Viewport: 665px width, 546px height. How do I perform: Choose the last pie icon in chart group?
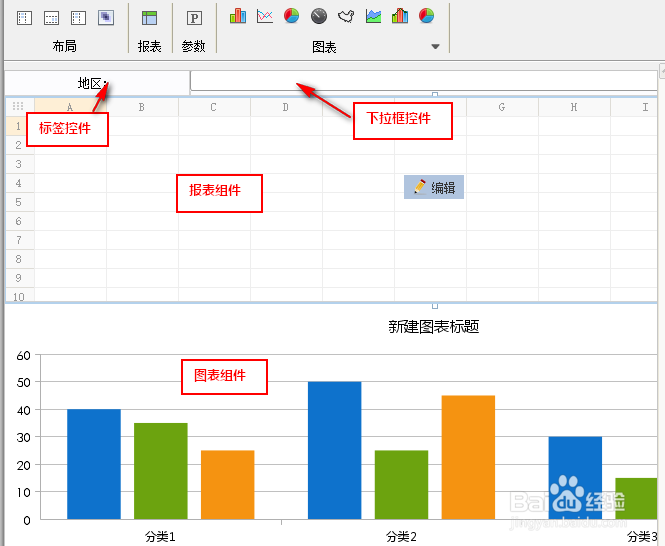point(426,16)
